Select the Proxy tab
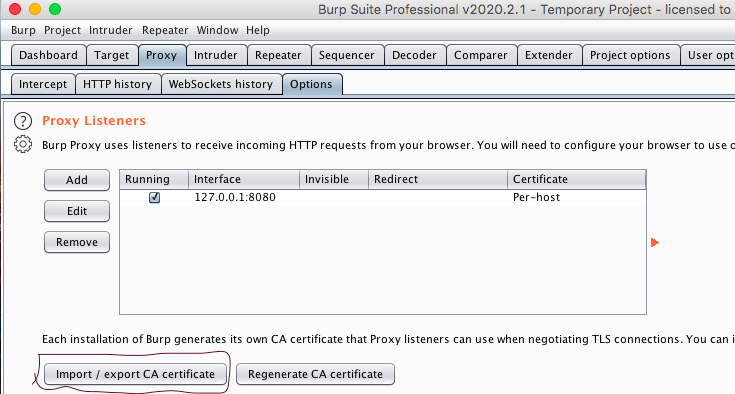The width and height of the screenshot is (735, 394). [161, 55]
